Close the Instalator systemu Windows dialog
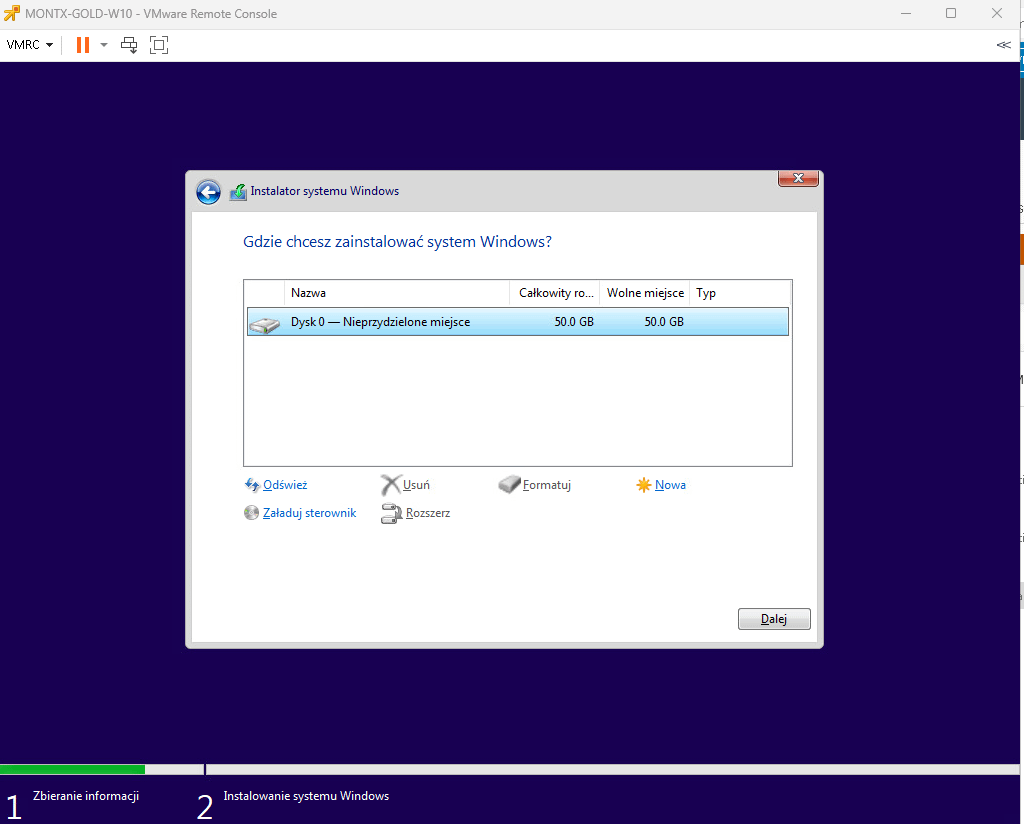Screen dimensions: 1024x824 coord(798,178)
